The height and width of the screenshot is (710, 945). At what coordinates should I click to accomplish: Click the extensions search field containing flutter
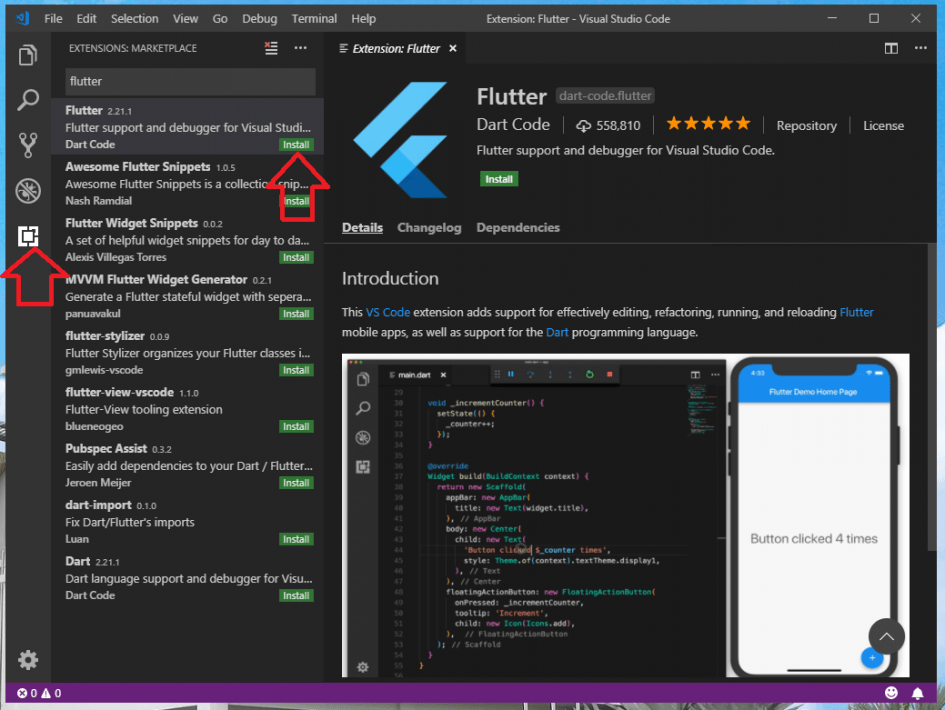[190, 81]
